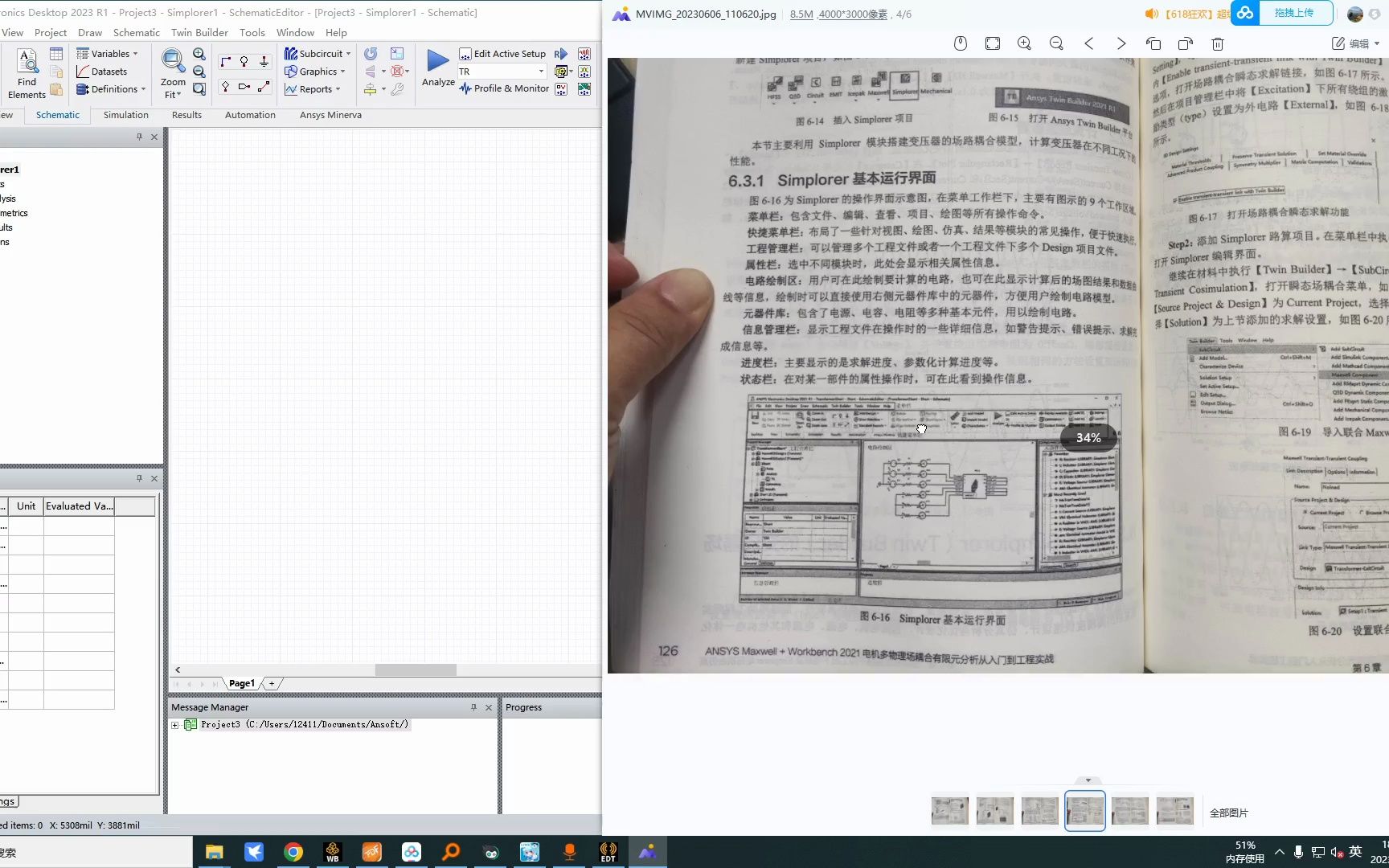The image size is (1389, 868).
Task: Go to next image in viewer
Action: click(1121, 43)
